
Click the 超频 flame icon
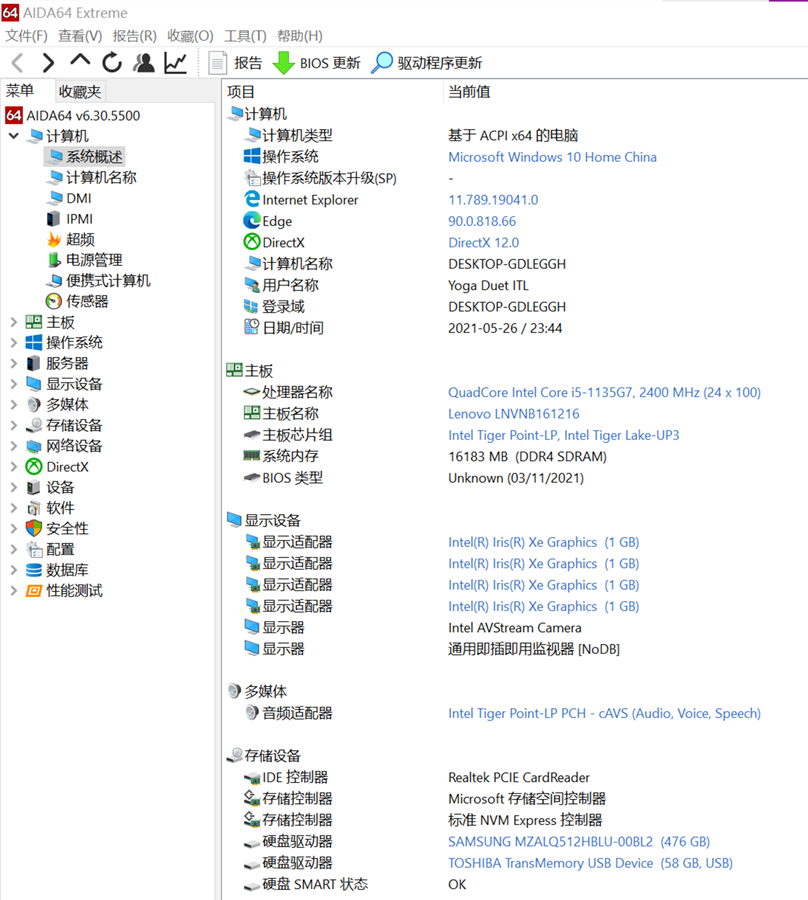click(54, 239)
